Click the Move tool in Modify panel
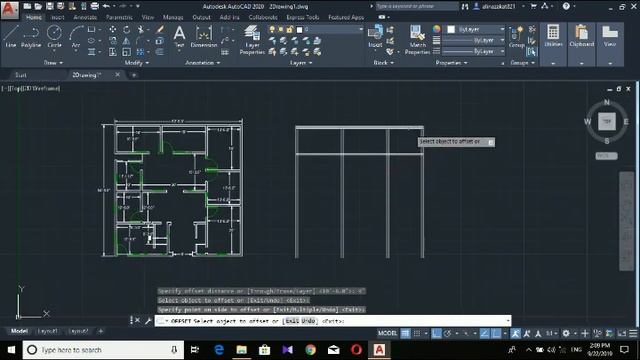Screen dimensions: 640x360 pos(113,29)
